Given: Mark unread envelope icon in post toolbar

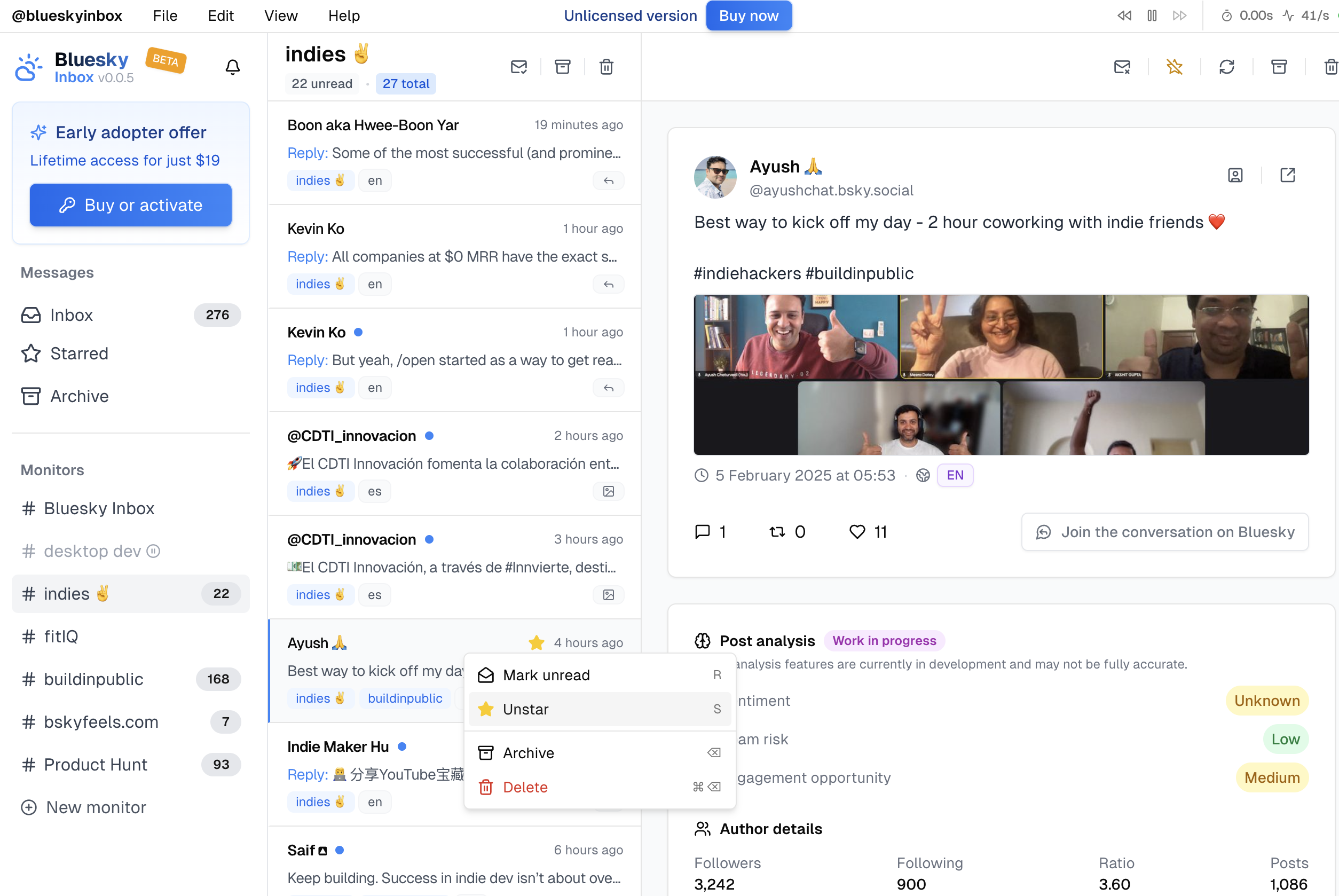Looking at the screenshot, I should 1122,67.
